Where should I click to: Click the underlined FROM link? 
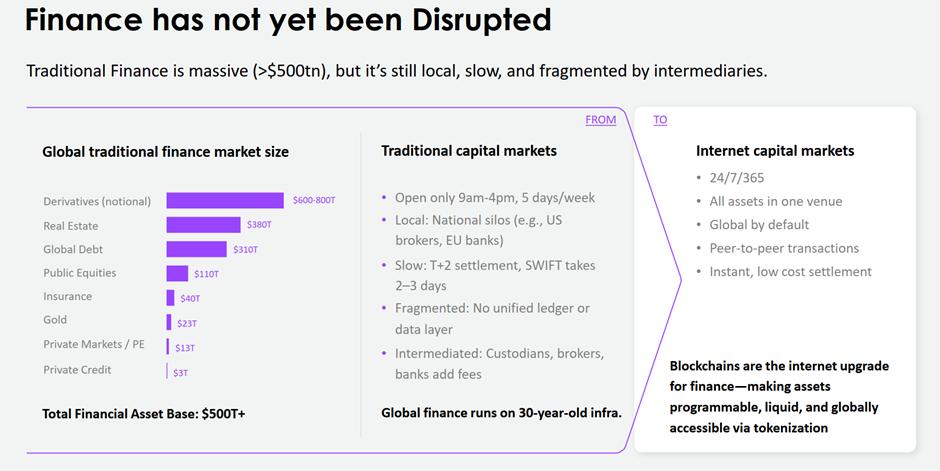tap(601, 120)
